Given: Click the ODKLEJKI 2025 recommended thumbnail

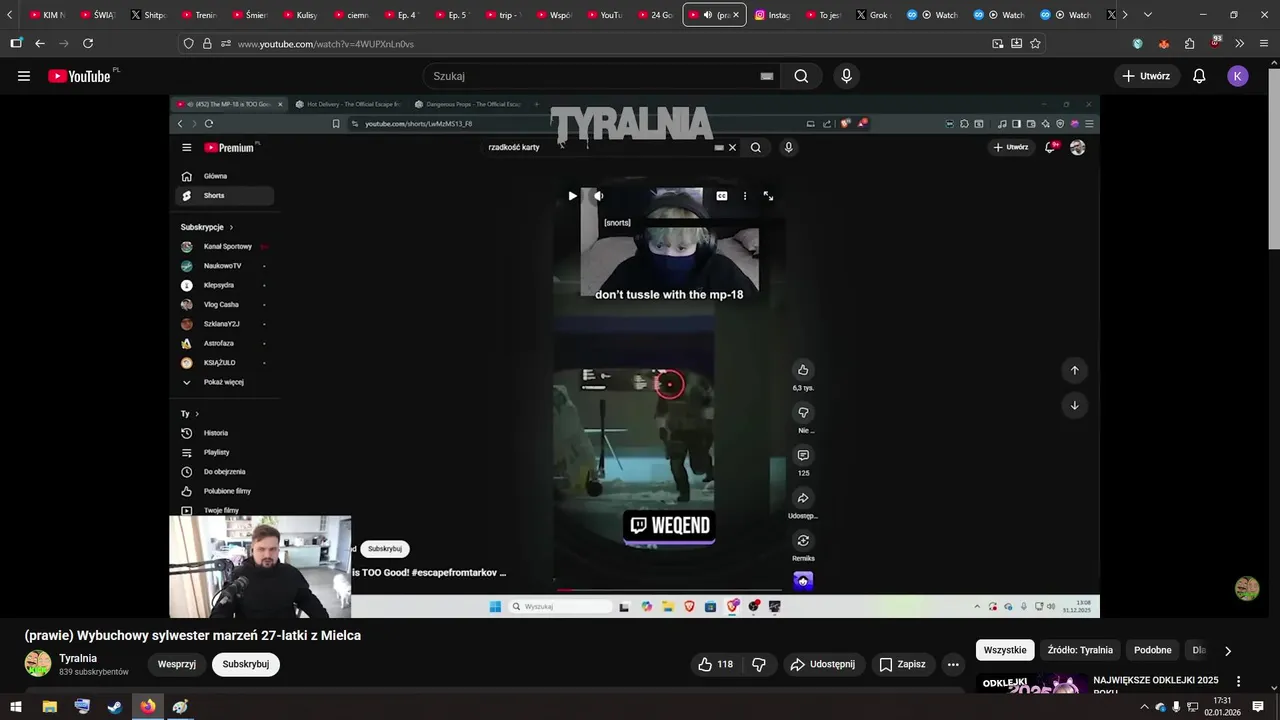Looking at the screenshot, I should [x=1030, y=685].
